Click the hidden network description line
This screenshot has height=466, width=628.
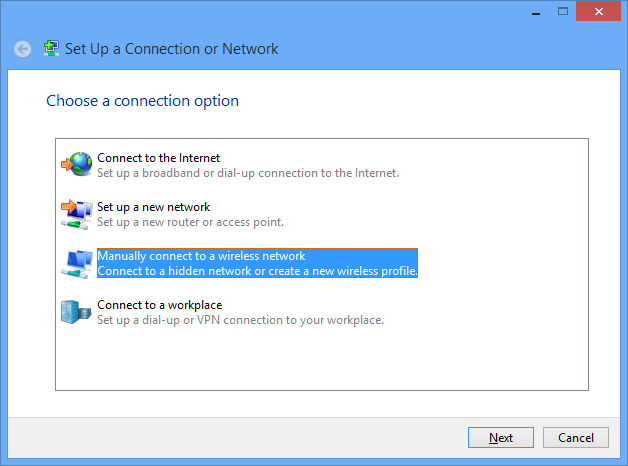[x=257, y=271]
